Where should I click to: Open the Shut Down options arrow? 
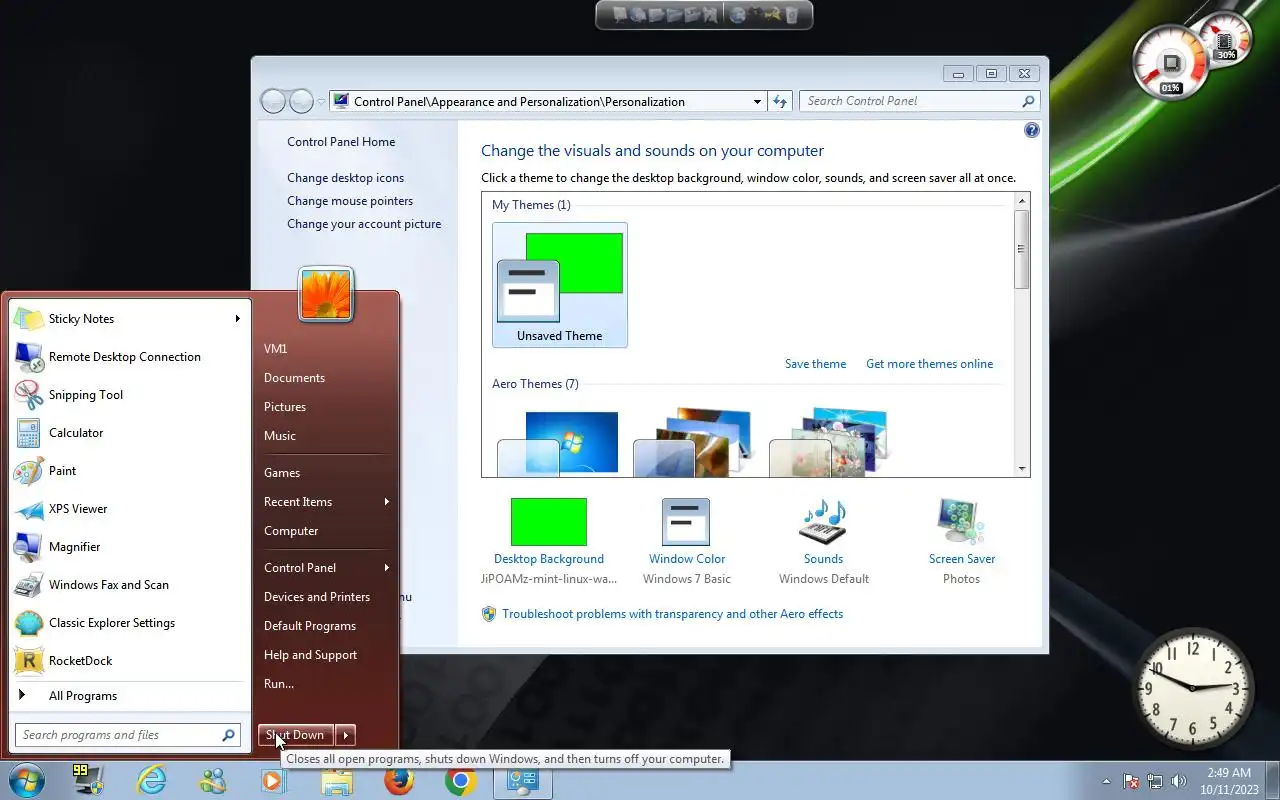pyautogui.click(x=345, y=735)
